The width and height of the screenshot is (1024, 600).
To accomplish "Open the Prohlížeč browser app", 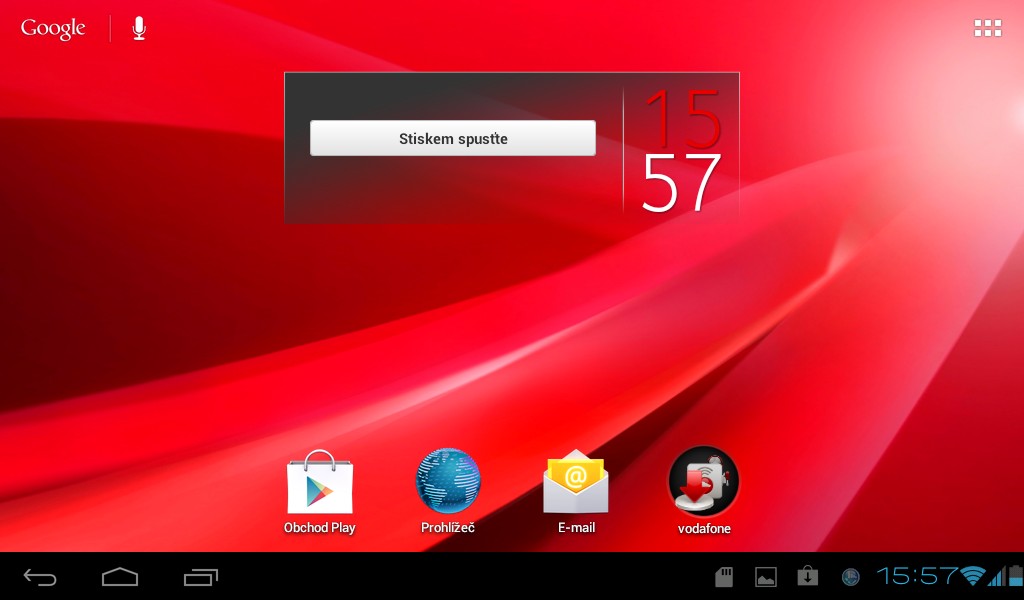I will 447,492.
